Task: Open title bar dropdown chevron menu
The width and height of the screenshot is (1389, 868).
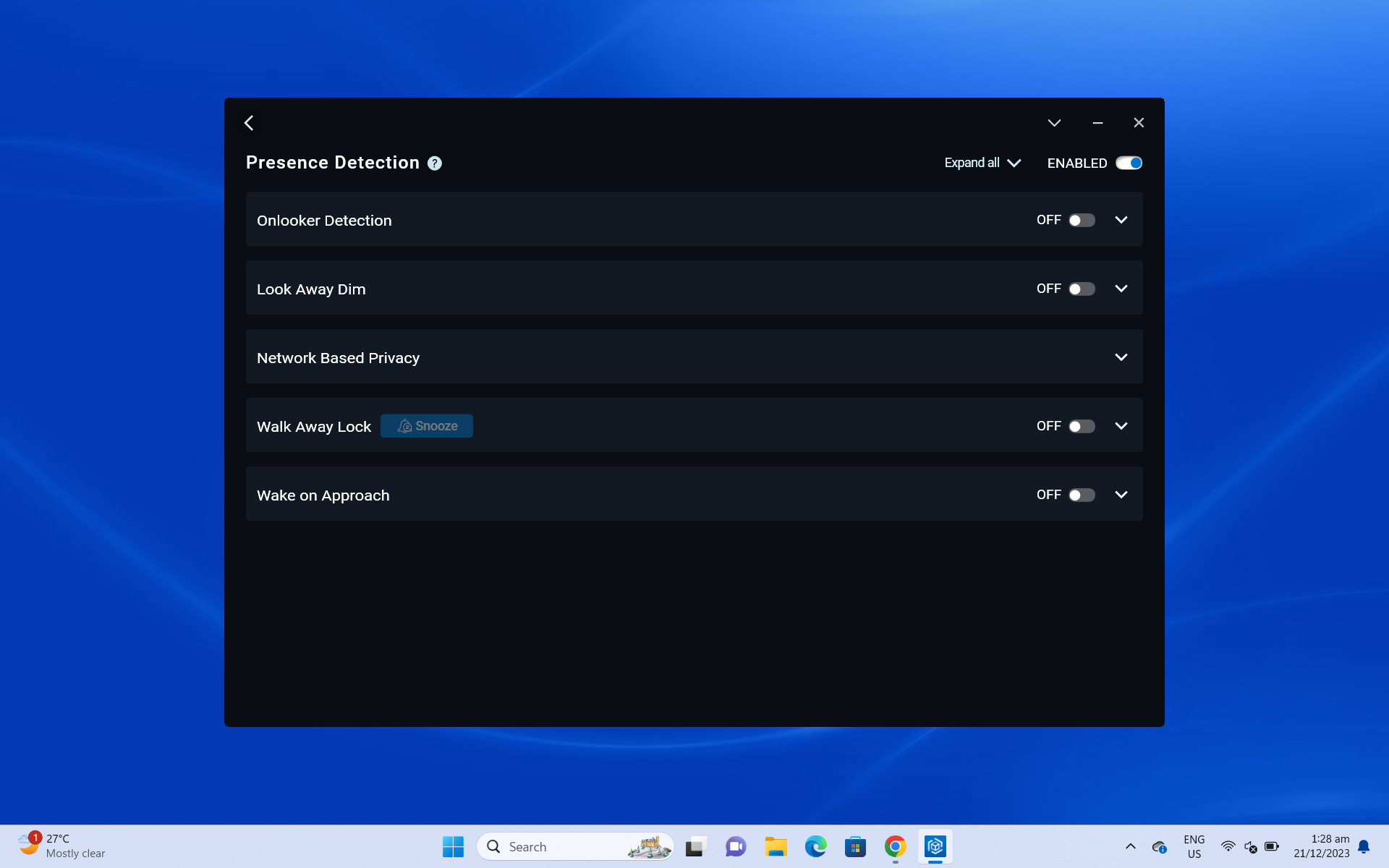Action: pos(1054,123)
